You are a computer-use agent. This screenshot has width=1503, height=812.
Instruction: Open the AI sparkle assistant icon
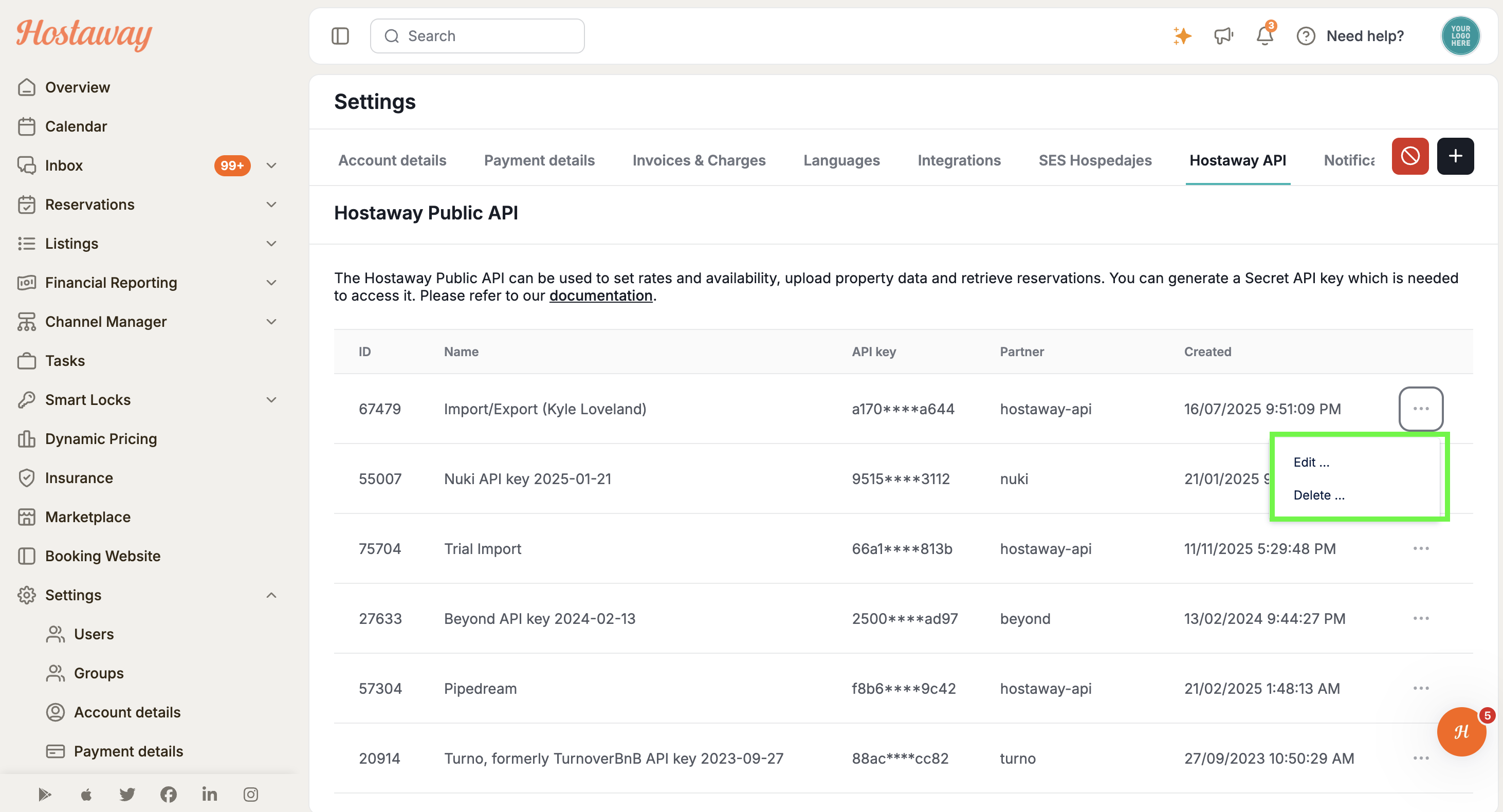point(1183,36)
